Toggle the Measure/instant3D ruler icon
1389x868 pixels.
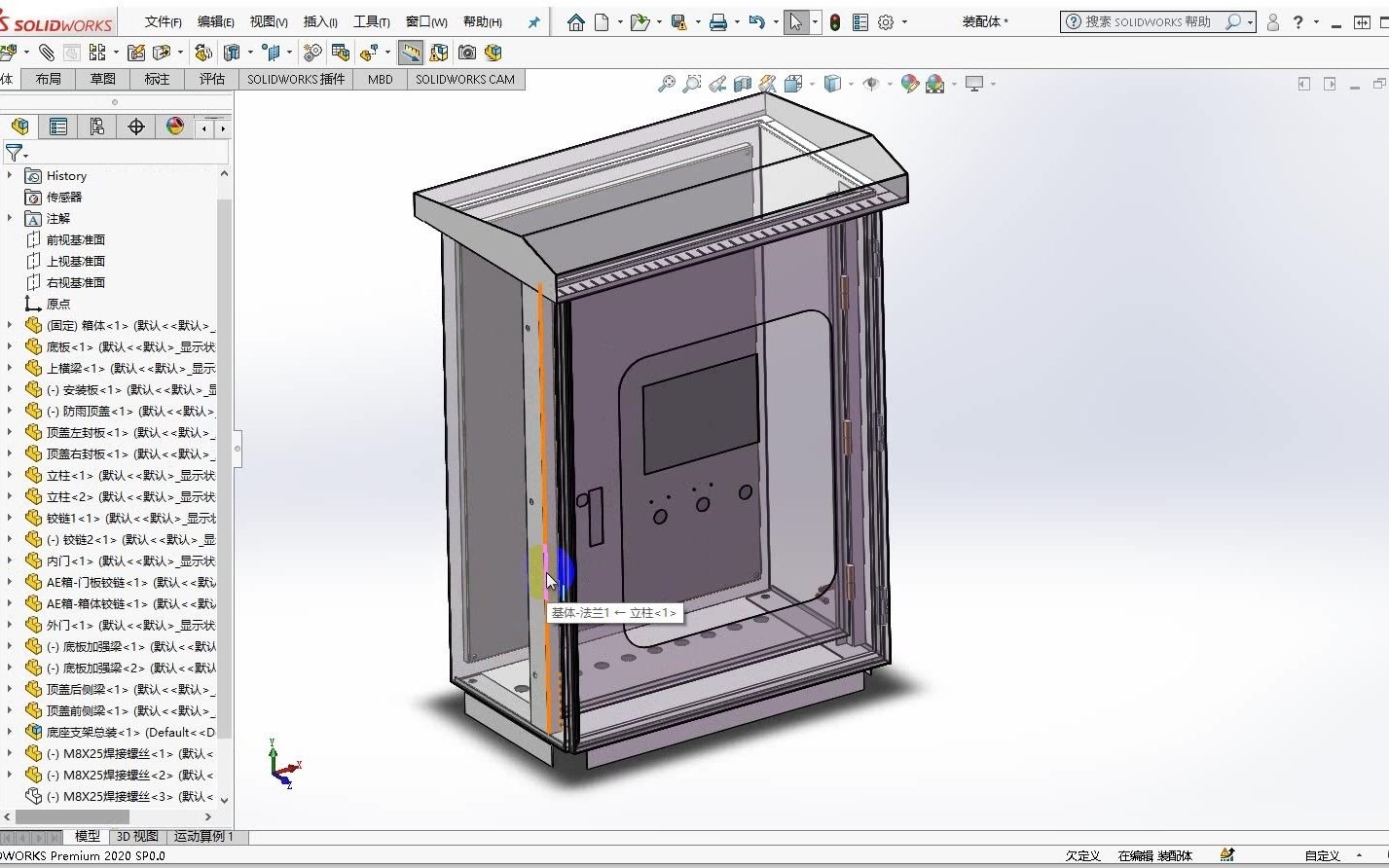point(411,53)
